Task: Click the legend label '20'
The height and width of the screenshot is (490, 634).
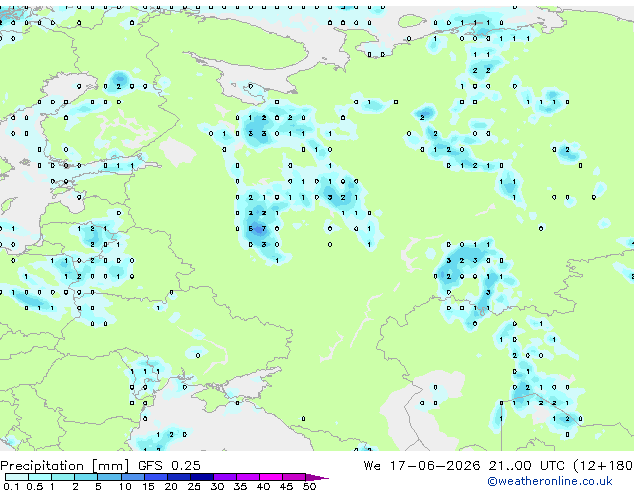Action: pos(171,486)
